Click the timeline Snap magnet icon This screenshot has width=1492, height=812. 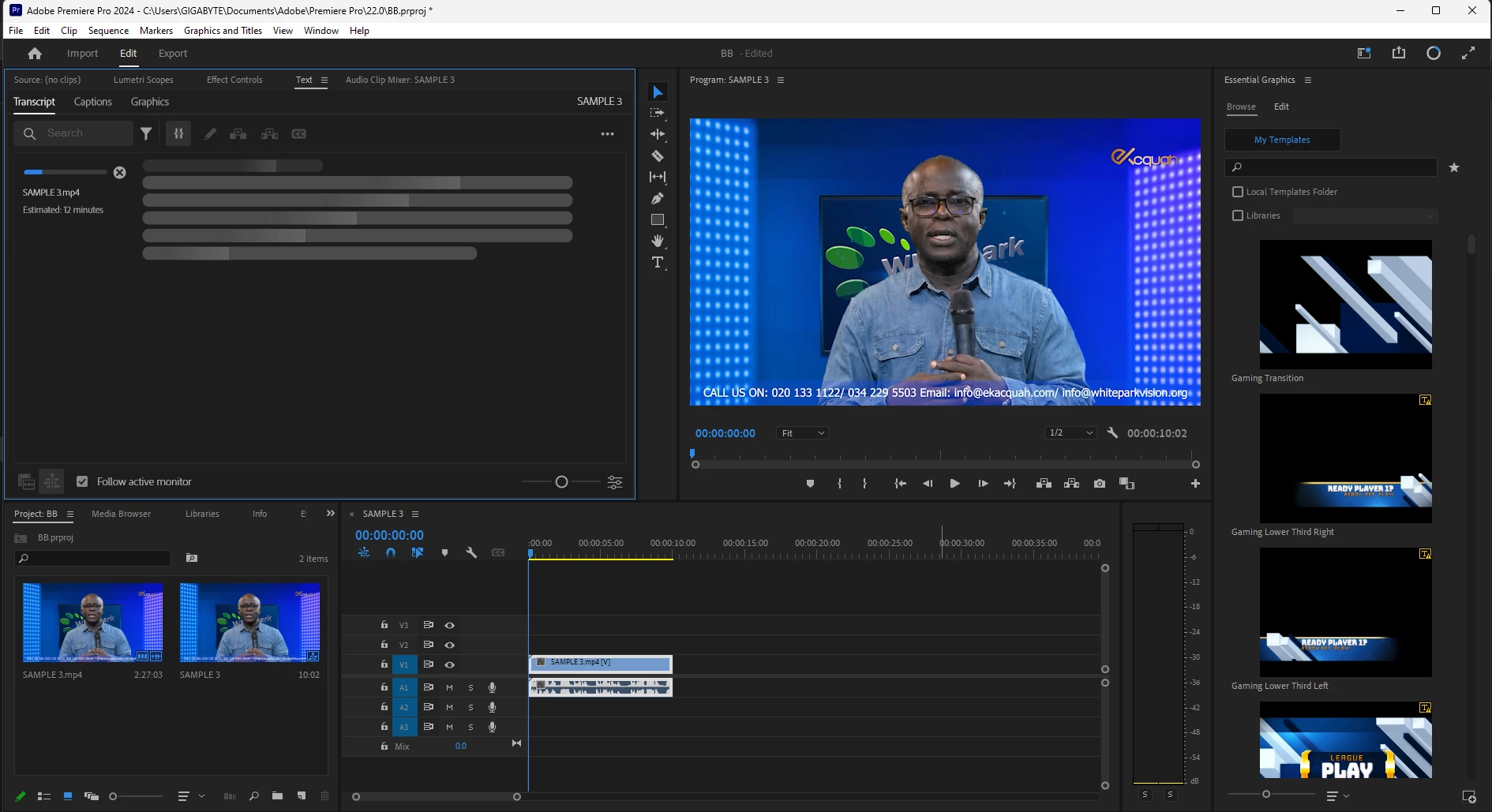tap(390, 553)
